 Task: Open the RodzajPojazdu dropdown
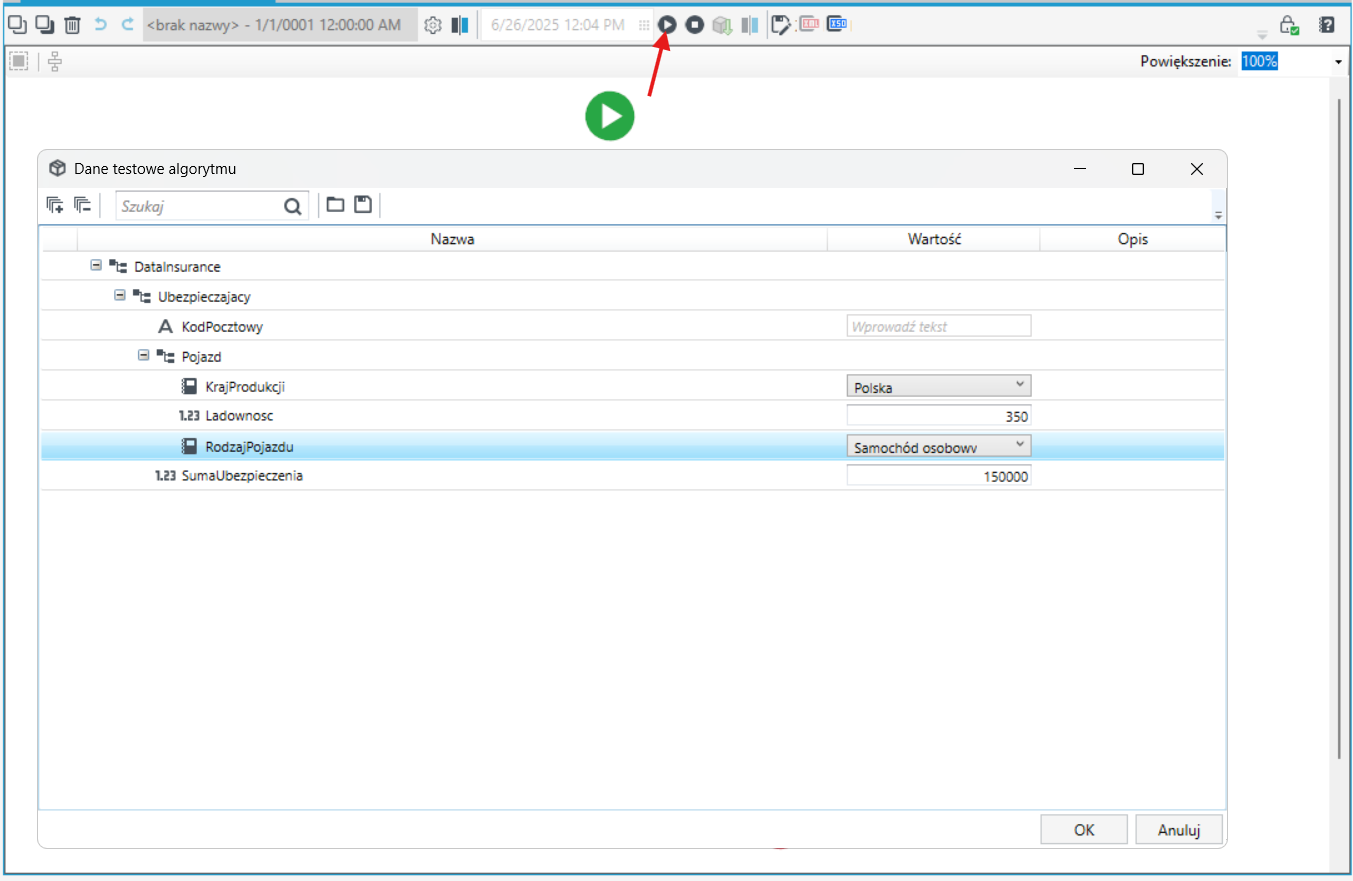[938, 446]
